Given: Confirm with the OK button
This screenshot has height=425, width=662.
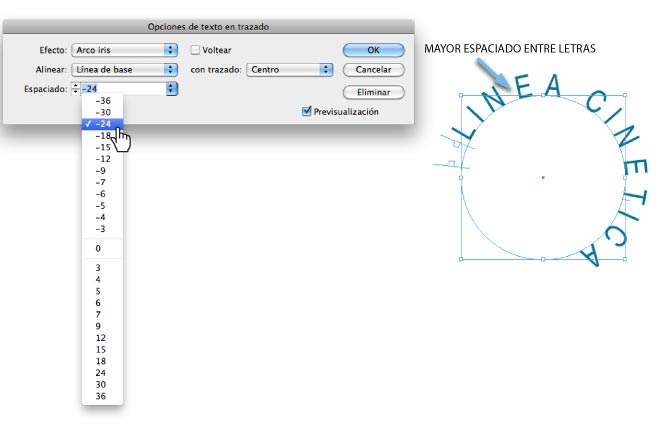Looking at the screenshot, I should tap(374, 50).
